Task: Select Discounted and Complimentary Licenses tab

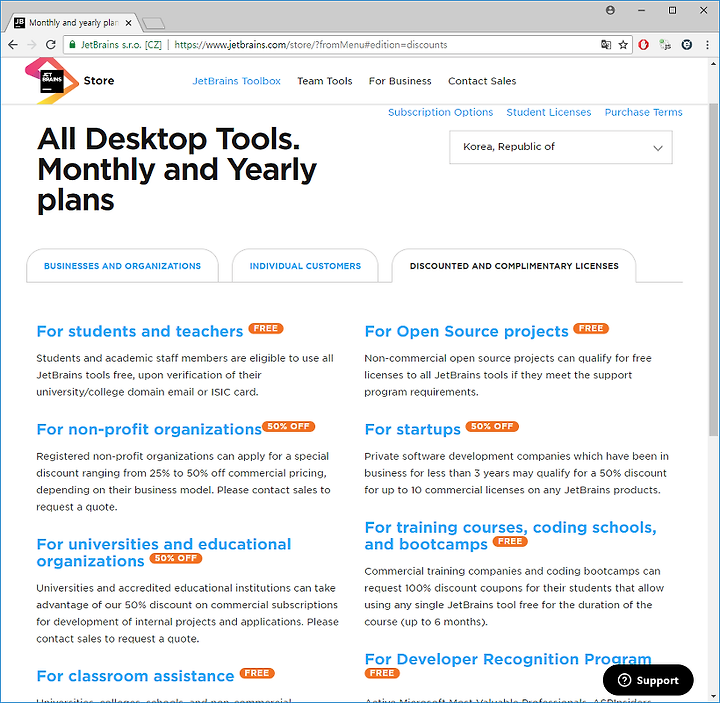Action: (x=514, y=266)
